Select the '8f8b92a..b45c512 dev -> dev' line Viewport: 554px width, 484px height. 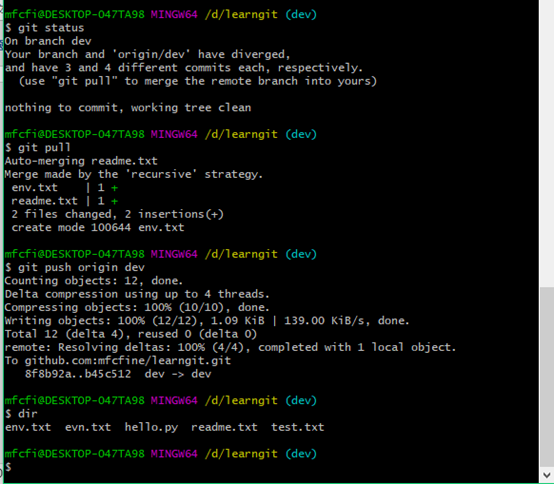point(118,374)
